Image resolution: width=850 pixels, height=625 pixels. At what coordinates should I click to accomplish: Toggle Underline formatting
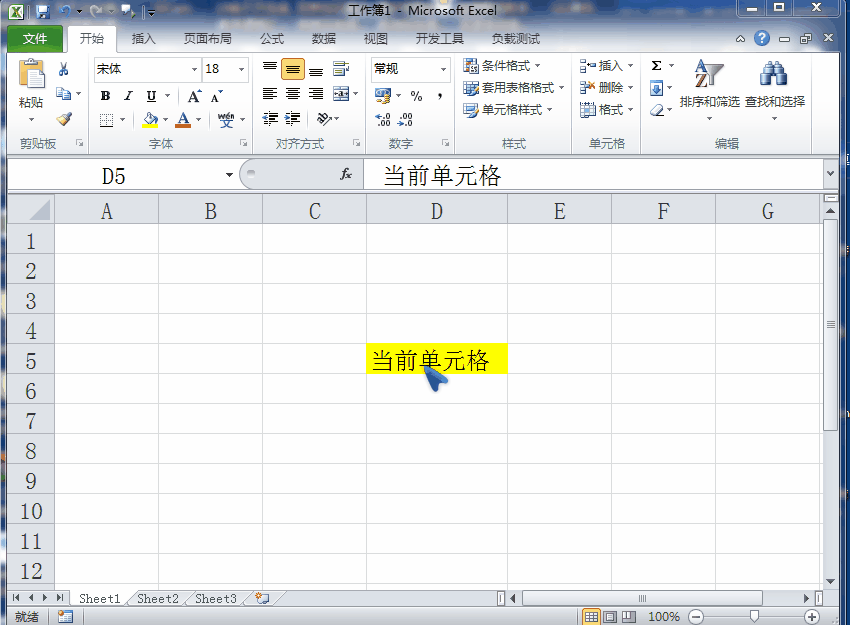(x=151, y=96)
